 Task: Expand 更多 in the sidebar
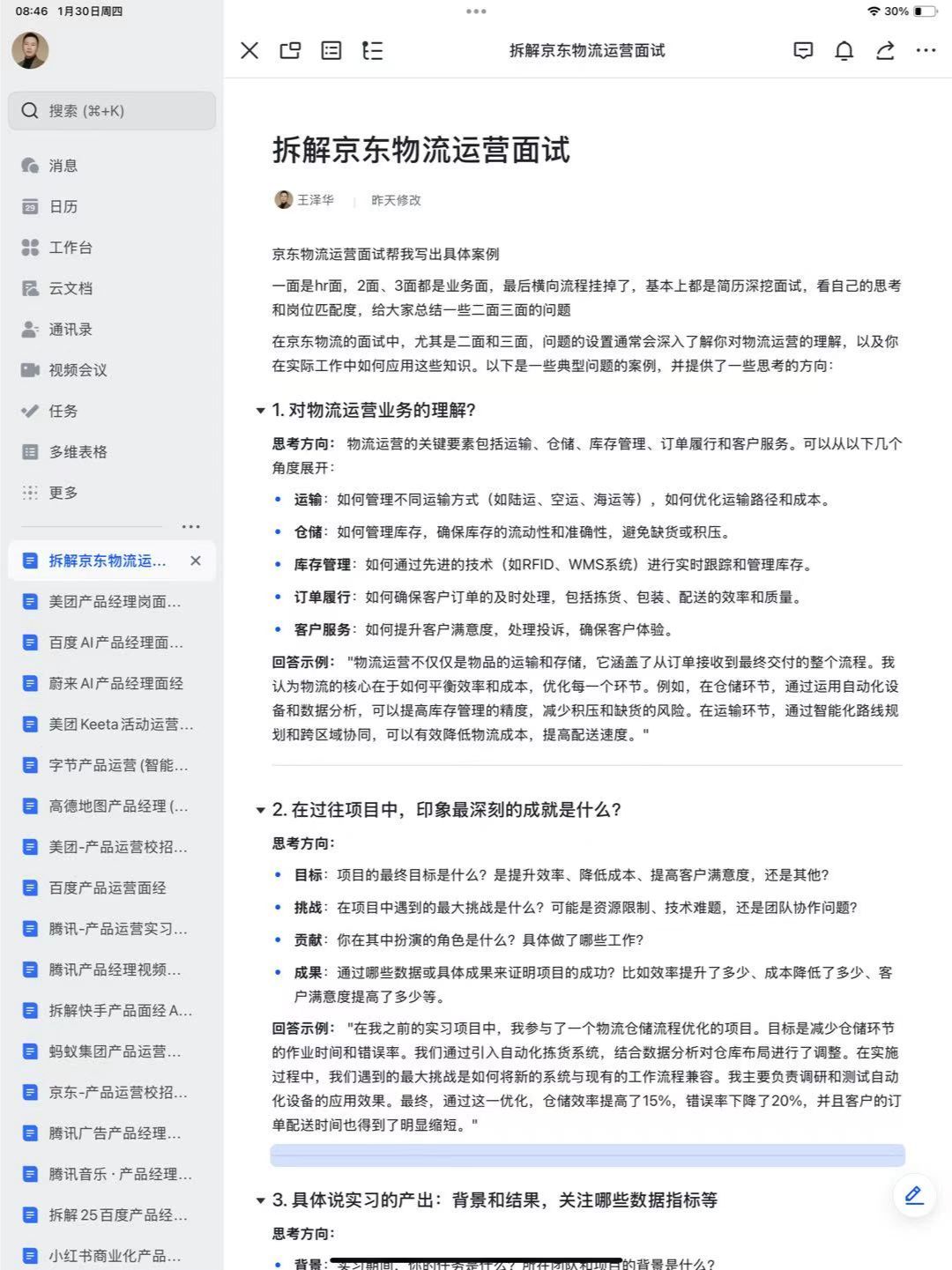[112, 493]
